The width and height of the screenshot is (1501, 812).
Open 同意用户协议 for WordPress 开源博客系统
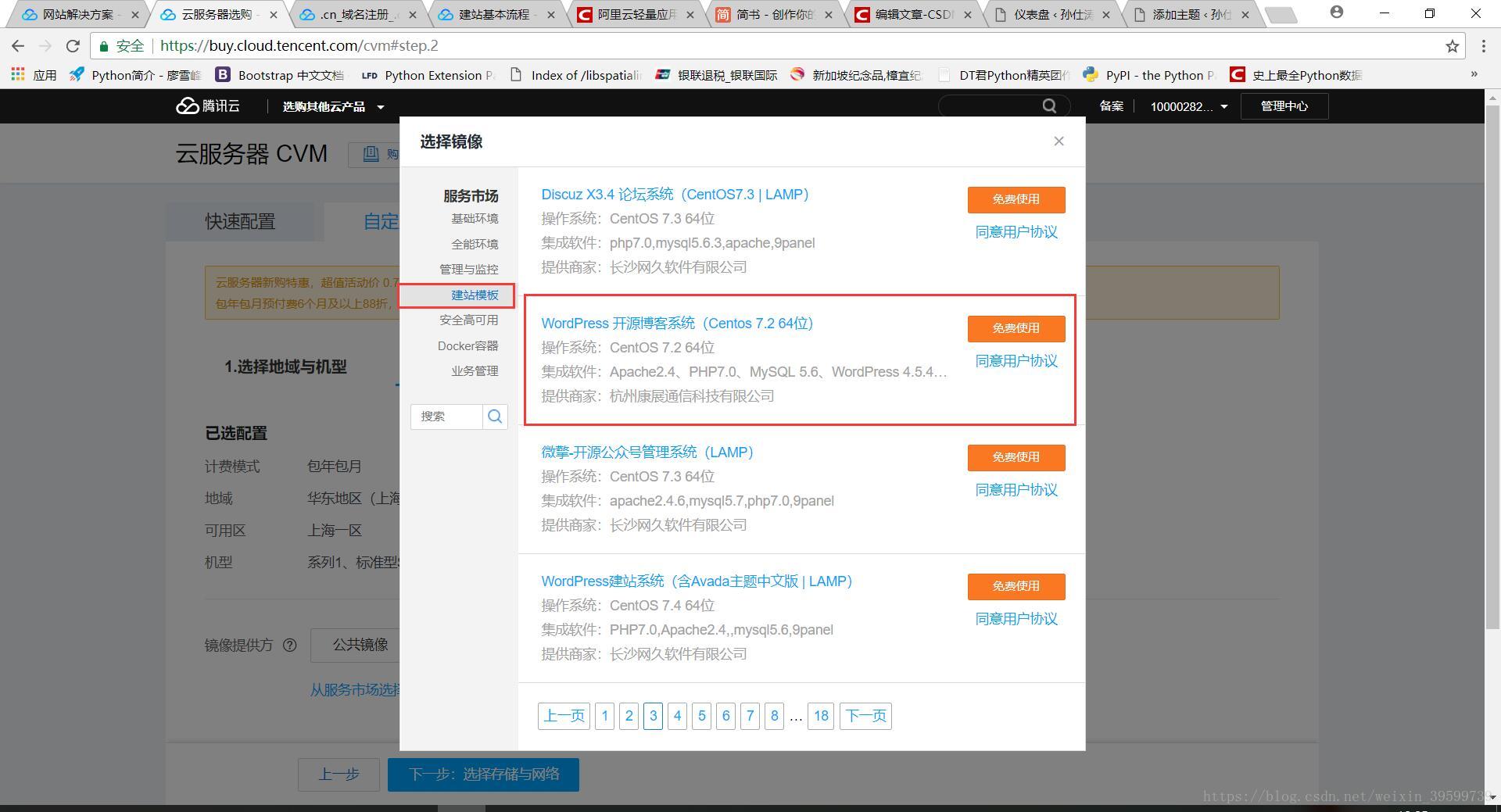tap(1016, 361)
